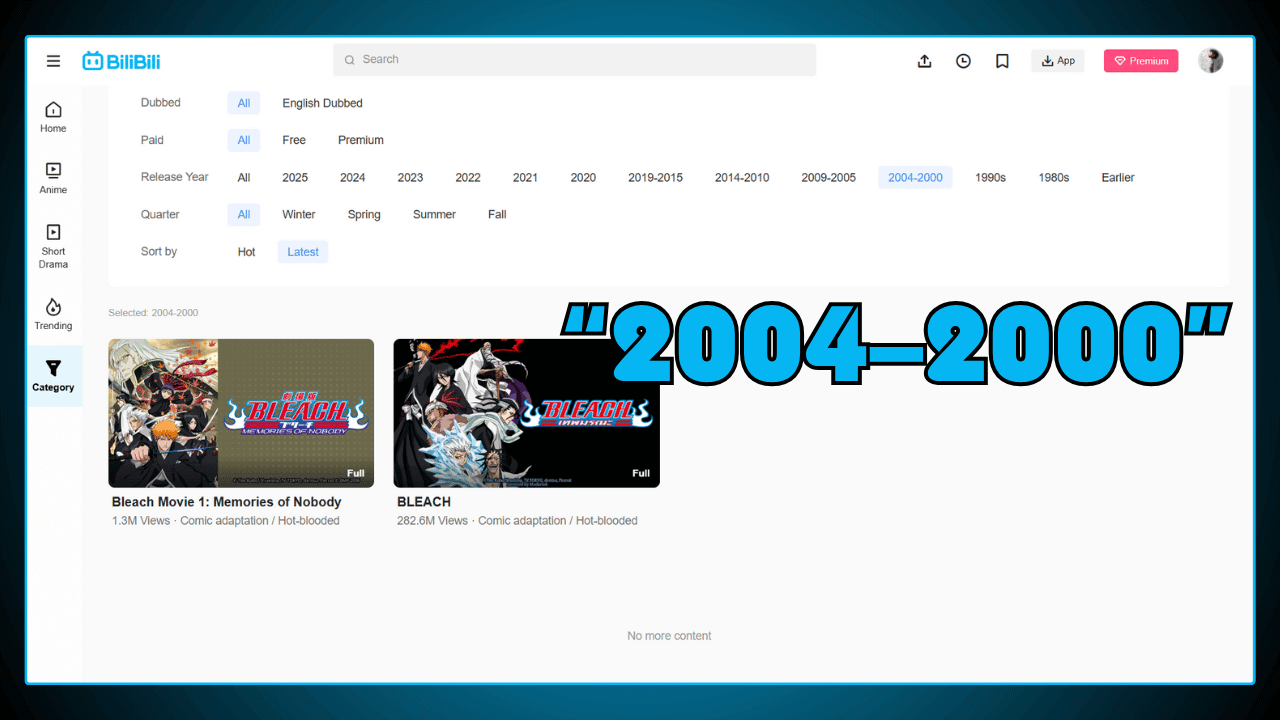1280x720 pixels.
Task: Click the App download button
Action: pyautogui.click(x=1057, y=61)
